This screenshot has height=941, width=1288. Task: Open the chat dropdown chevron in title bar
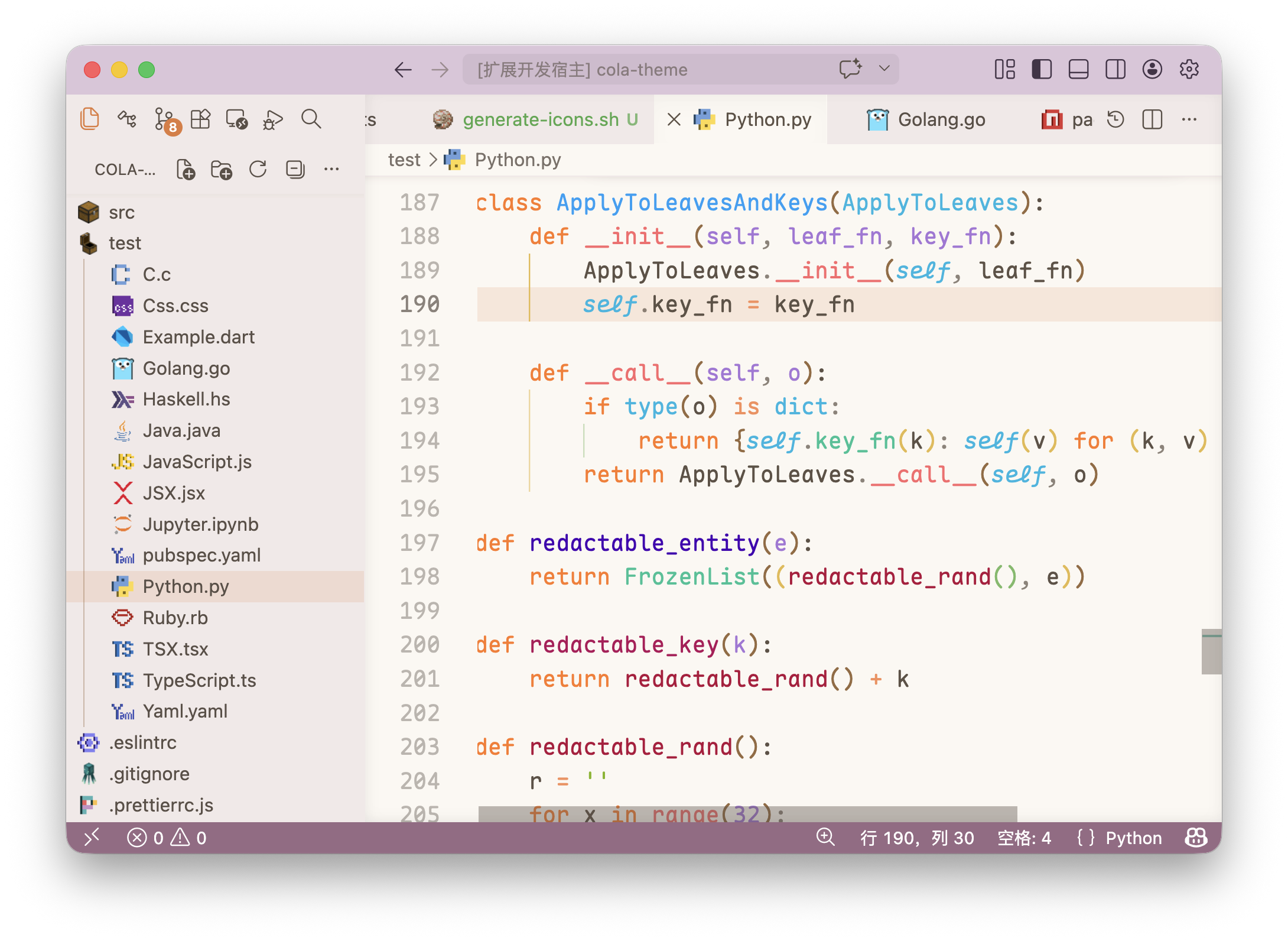click(884, 69)
